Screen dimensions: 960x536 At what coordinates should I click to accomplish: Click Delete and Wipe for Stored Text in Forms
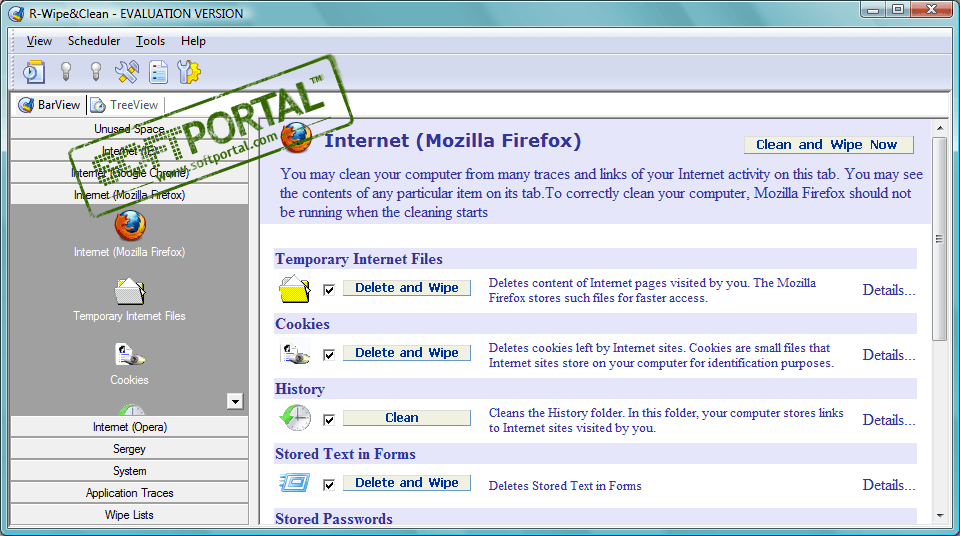[x=407, y=483]
